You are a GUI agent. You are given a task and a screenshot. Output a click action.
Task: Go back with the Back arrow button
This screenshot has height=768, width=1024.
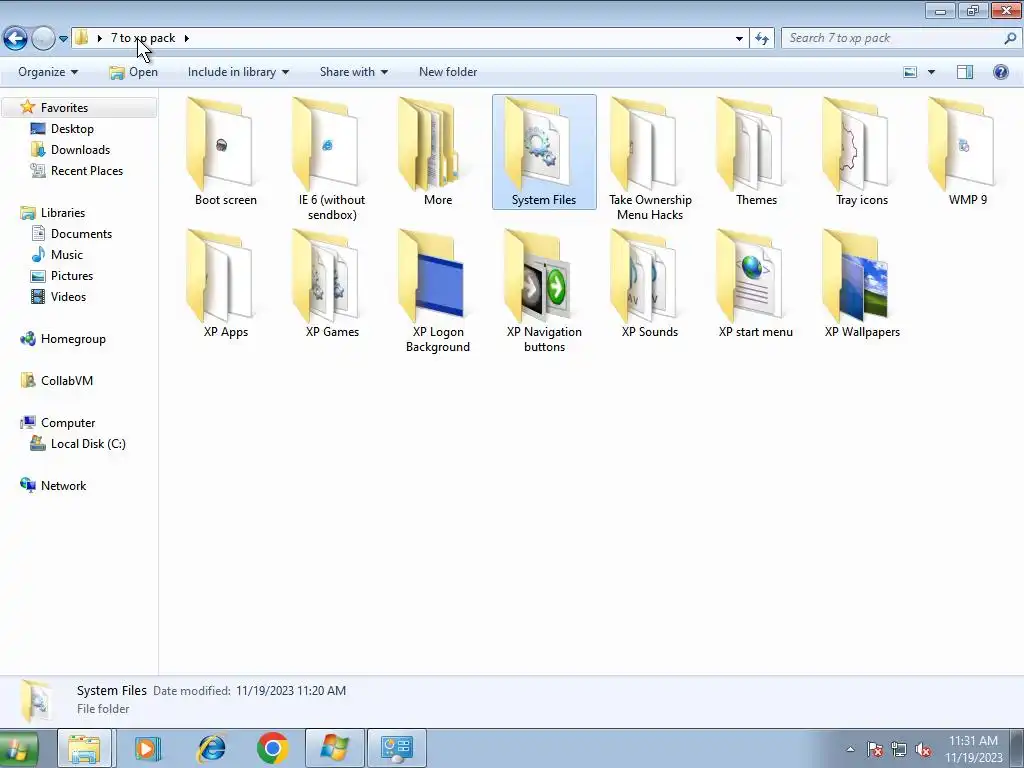tap(15, 39)
